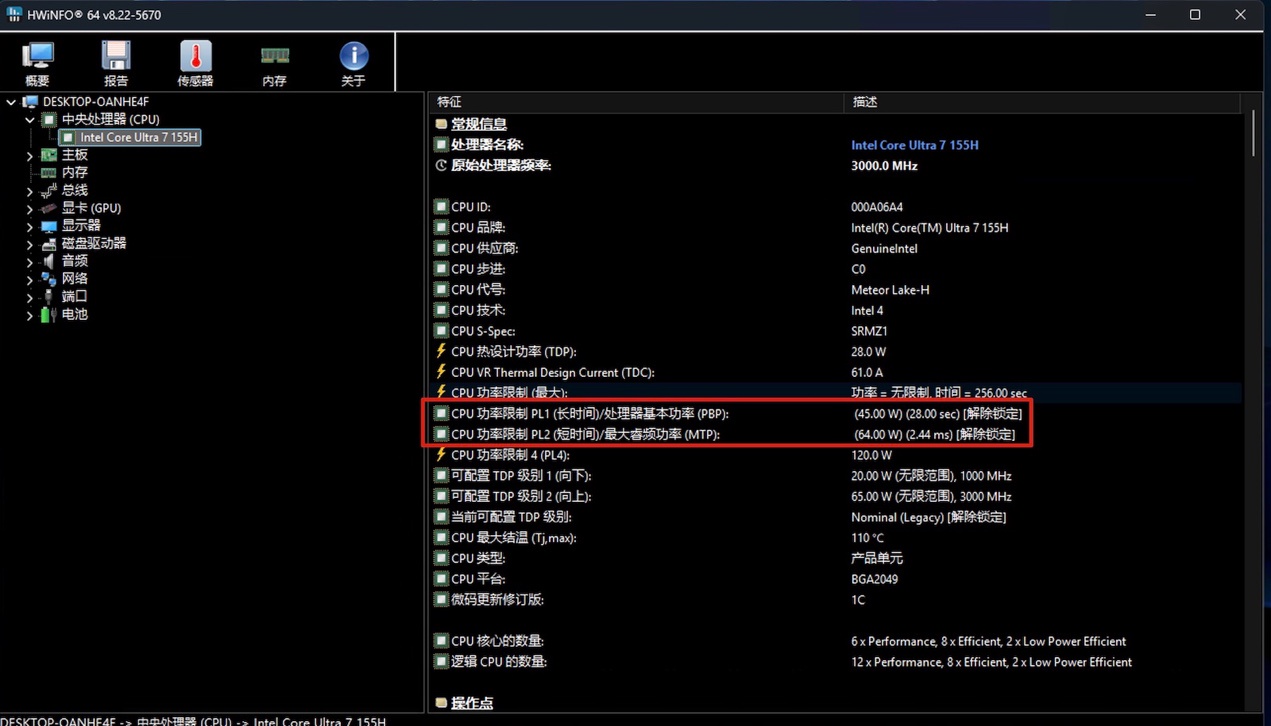Select the 微码更新修订版 row
The image size is (1271, 726).
837,600
